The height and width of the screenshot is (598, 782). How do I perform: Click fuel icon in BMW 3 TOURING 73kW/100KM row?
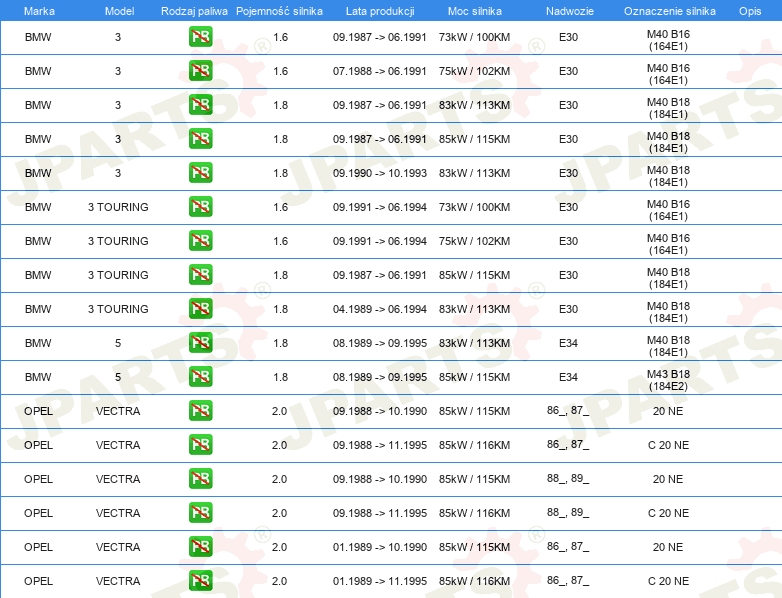click(x=200, y=206)
